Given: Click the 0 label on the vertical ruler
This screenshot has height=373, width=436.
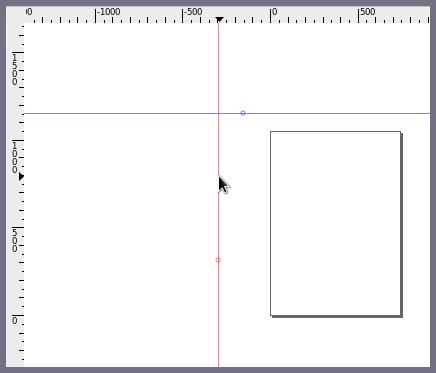Looking at the screenshot, I should pyautogui.click(x=15, y=321).
